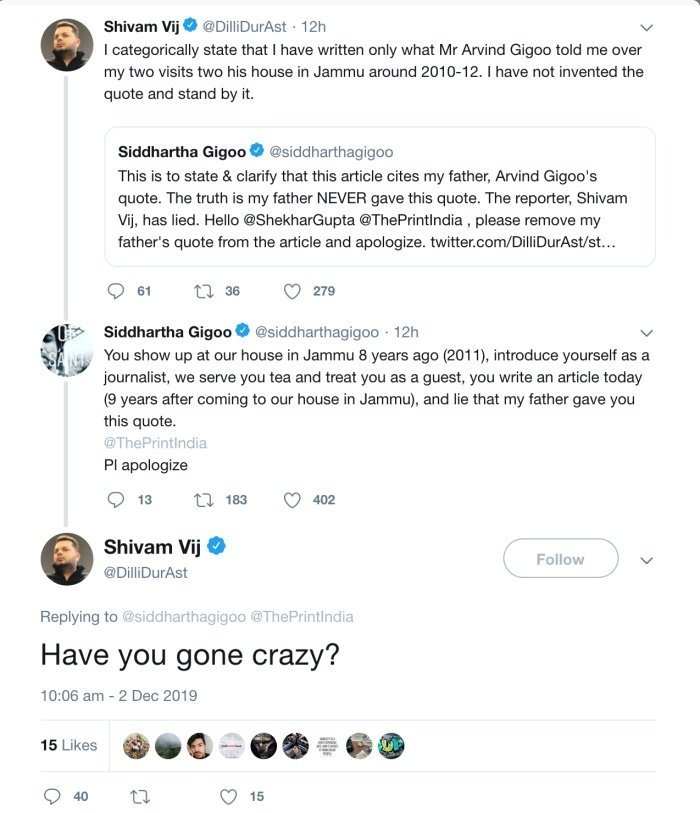Like the tweet with 279 likes
The width and height of the screenshot is (700, 813).
tap(292, 291)
